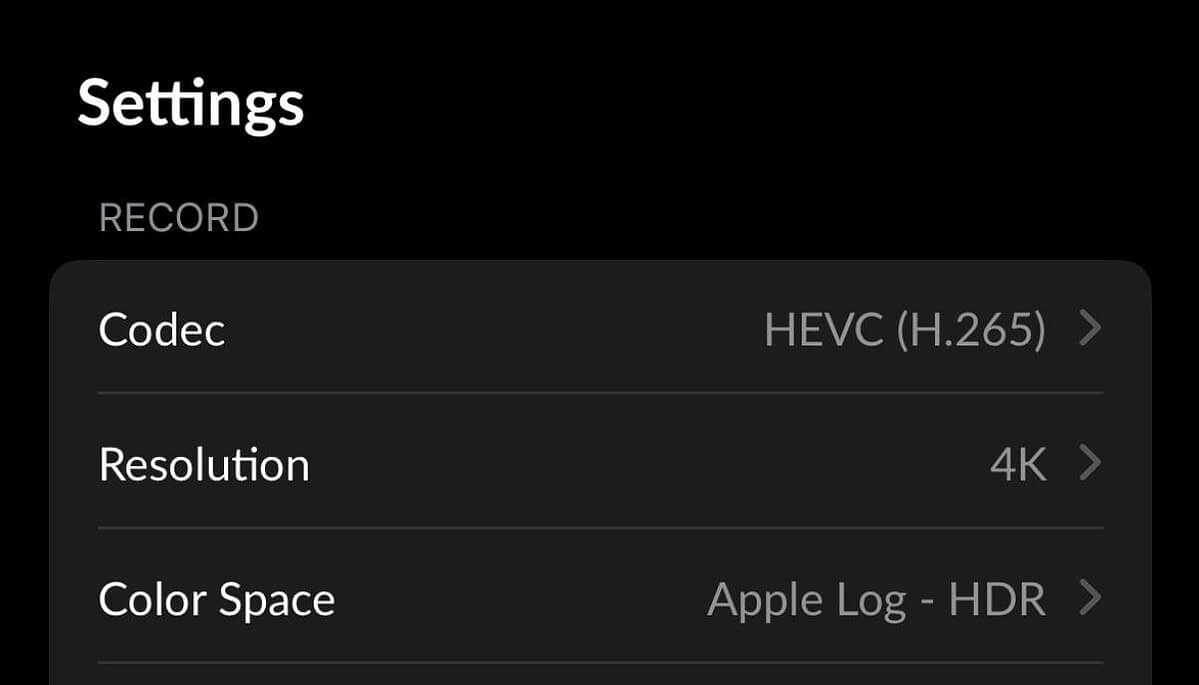Click the divider below Color Space row
1199x685 pixels.
[x=600, y=662]
